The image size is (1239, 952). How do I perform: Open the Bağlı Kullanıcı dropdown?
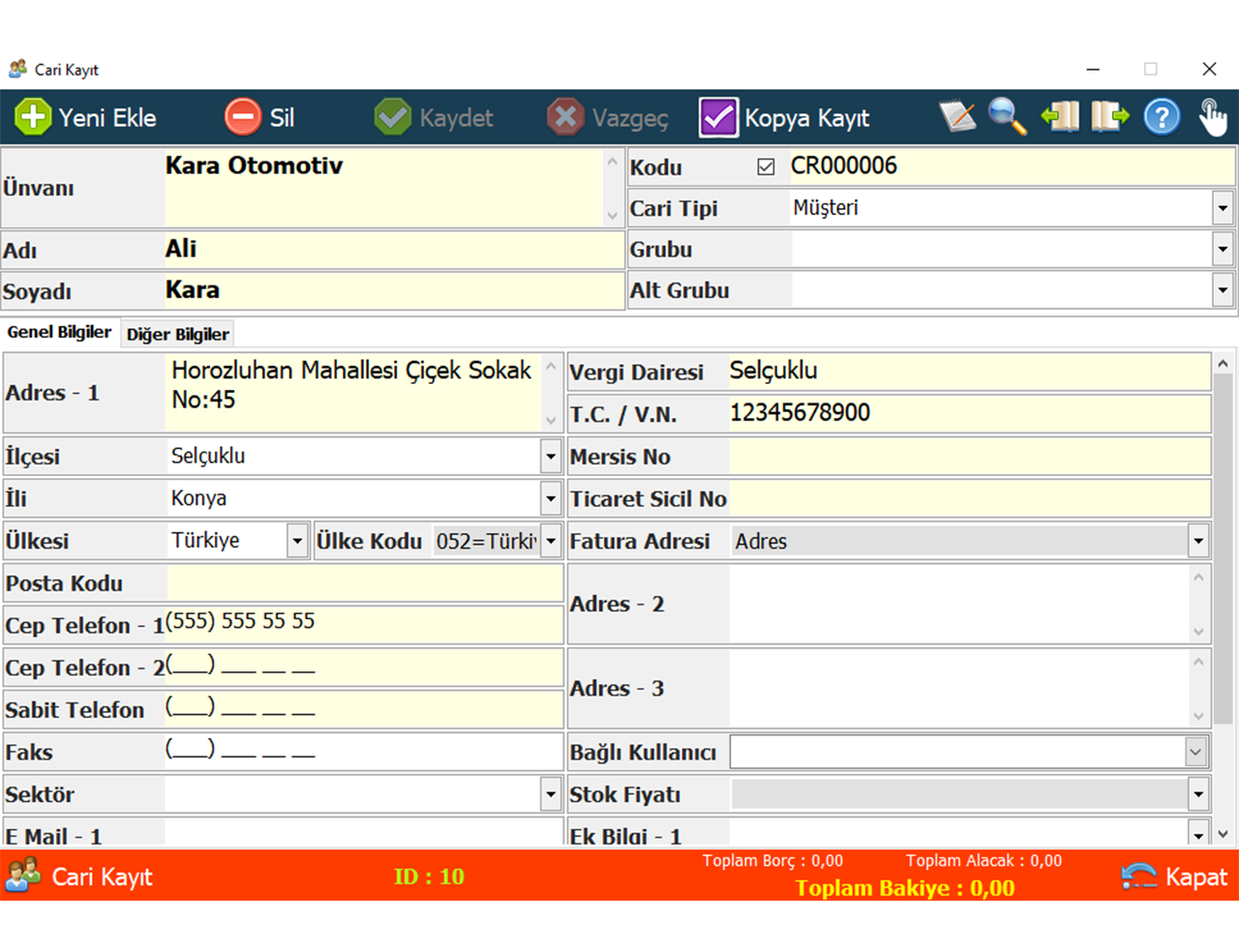click(1196, 752)
